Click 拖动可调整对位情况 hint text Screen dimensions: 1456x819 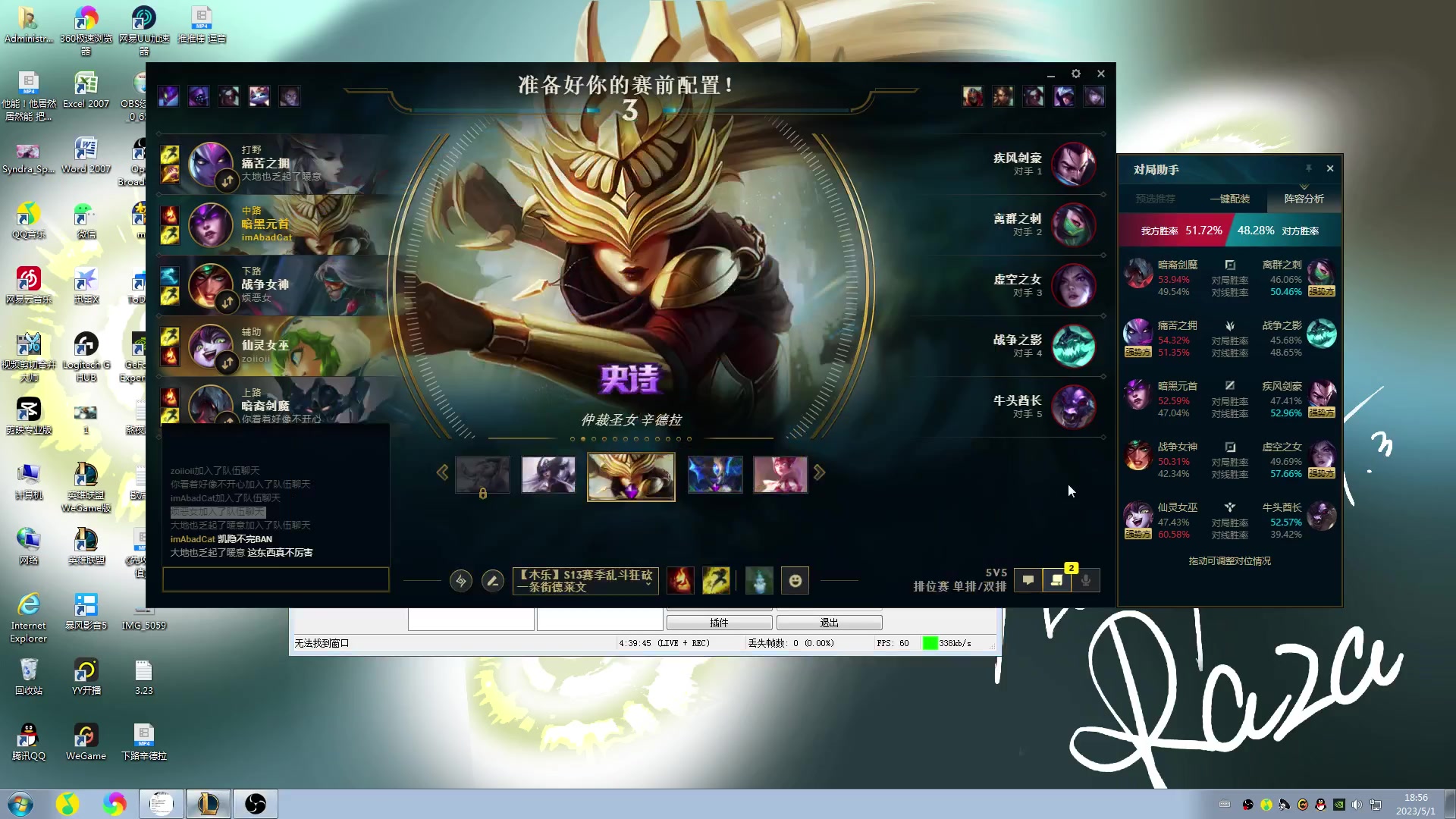[1229, 561]
